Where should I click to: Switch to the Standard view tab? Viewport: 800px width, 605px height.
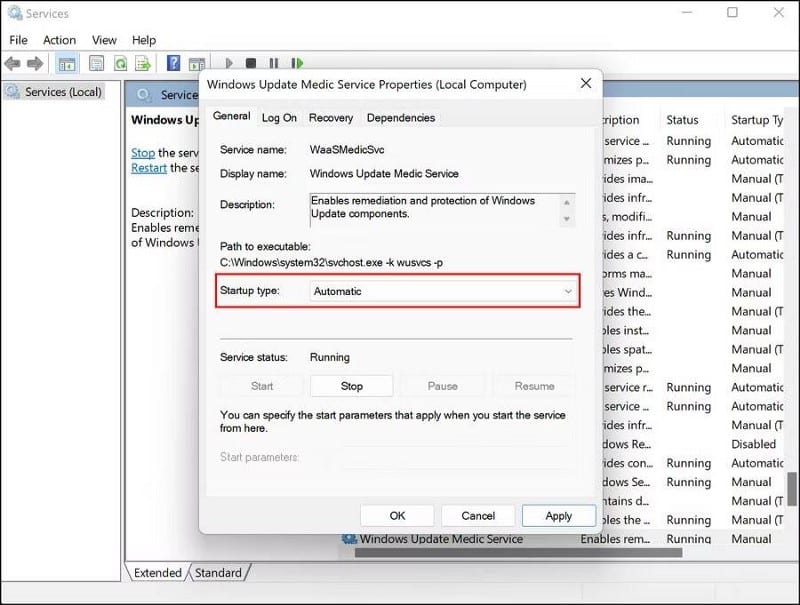pos(219,573)
